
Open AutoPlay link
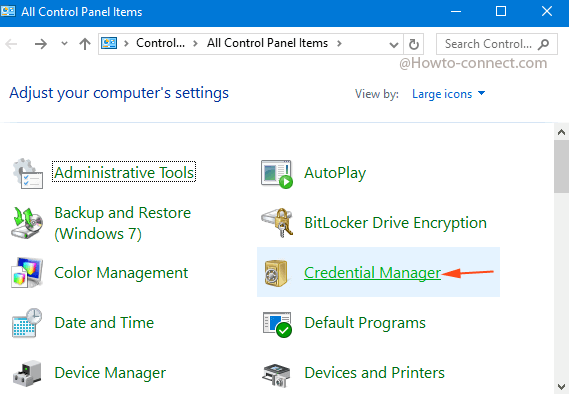[x=335, y=173]
